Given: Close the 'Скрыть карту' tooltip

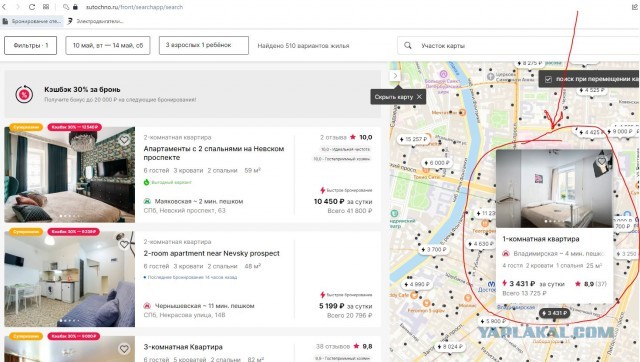Looking at the screenshot, I should pos(419,97).
